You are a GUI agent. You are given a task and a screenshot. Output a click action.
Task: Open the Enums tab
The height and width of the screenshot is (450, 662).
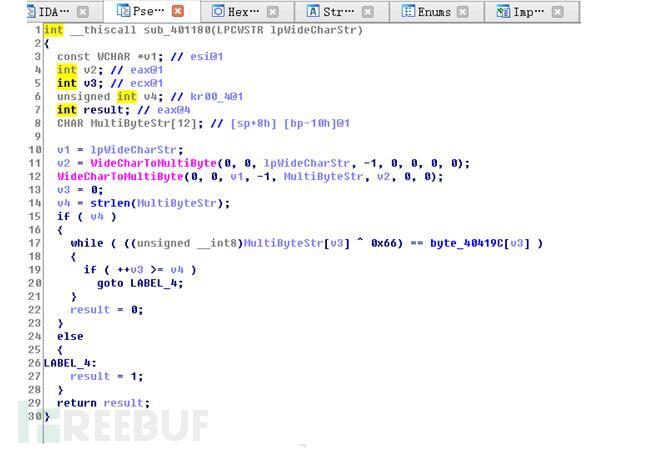pyautogui.click(x=436, y=11)
